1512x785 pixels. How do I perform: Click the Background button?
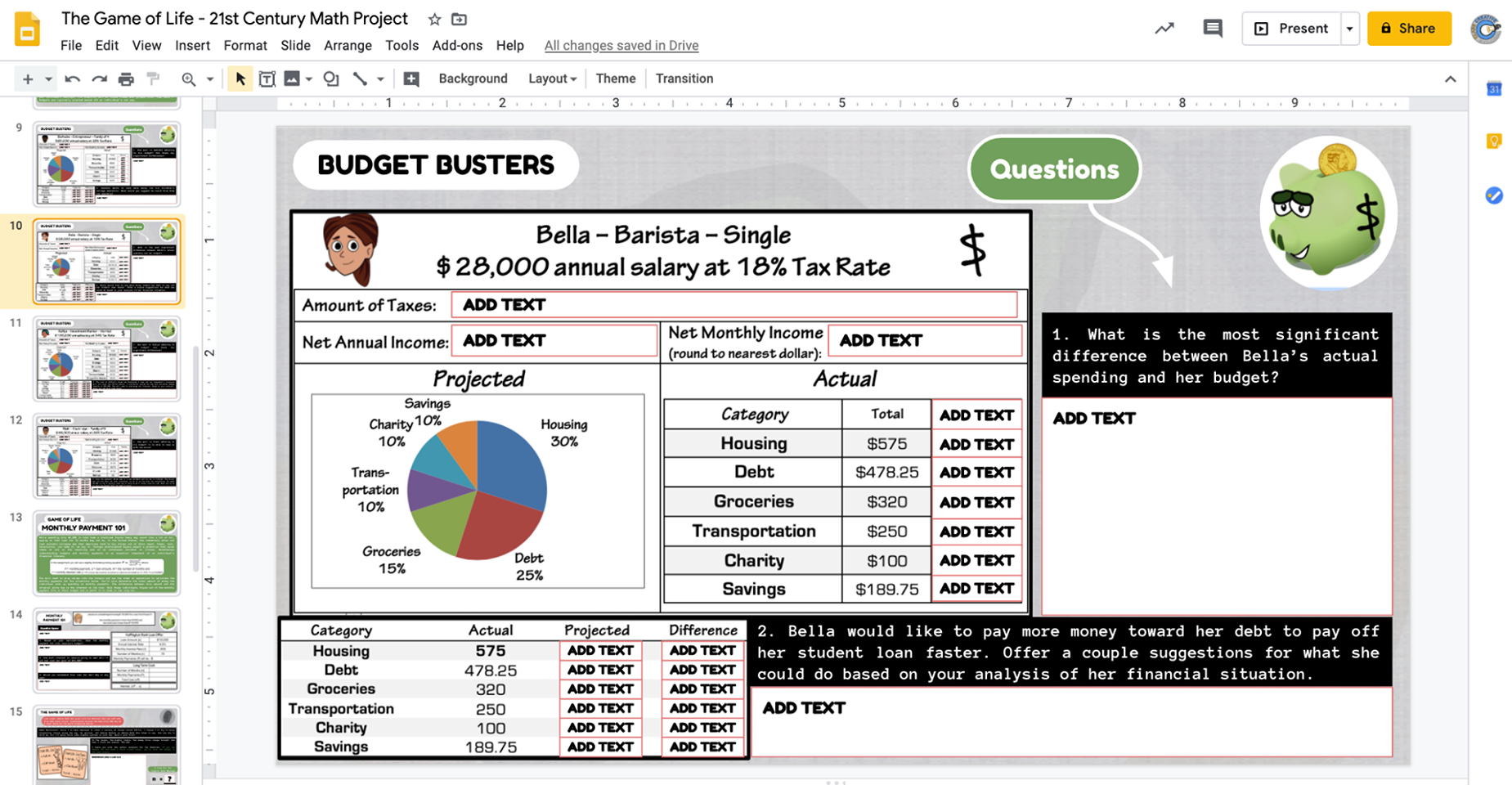click(473, 78)
